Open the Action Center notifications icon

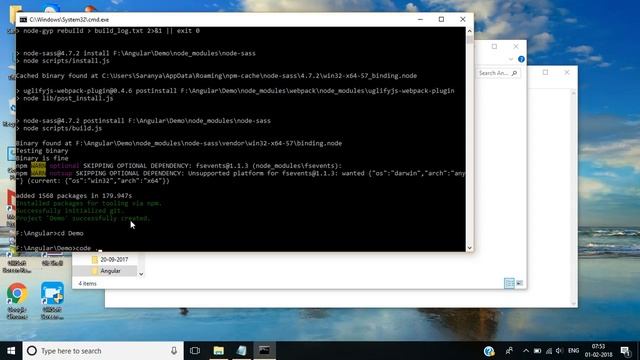[x=625, y=351]
